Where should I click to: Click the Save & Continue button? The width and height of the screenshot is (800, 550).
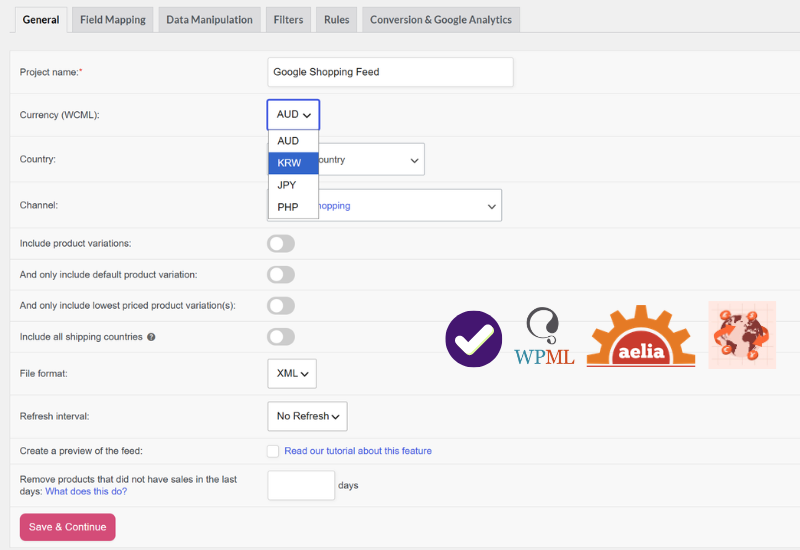tap(68, 527)
